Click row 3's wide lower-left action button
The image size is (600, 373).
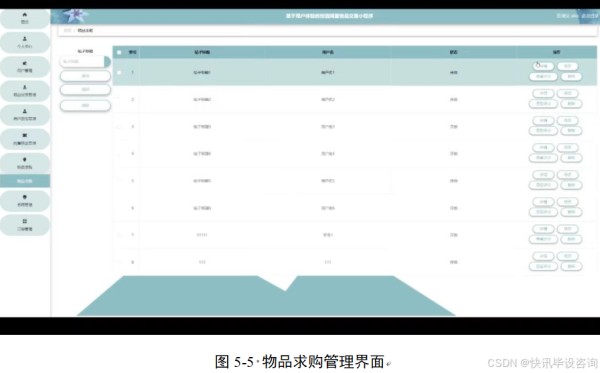543,131
